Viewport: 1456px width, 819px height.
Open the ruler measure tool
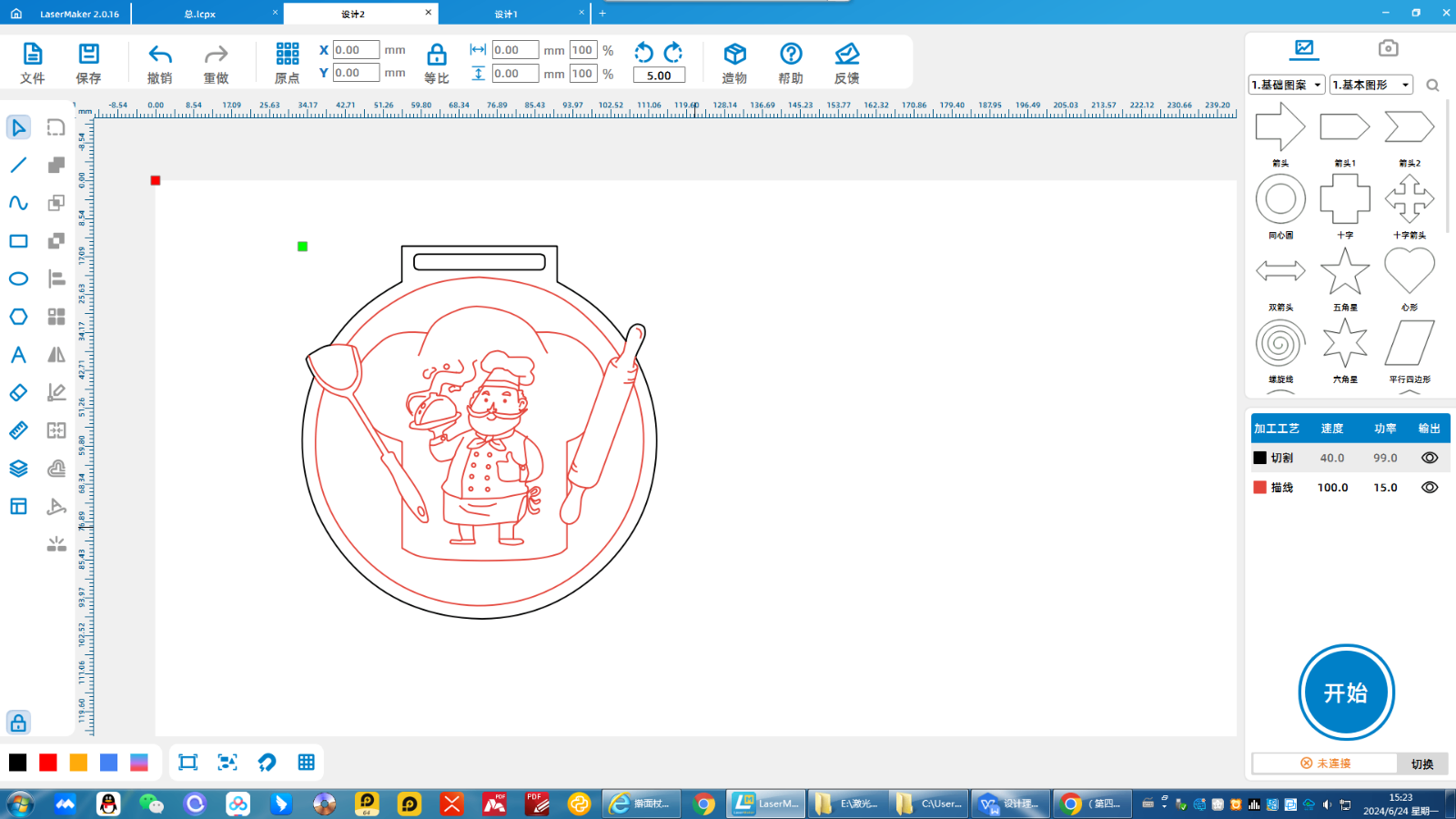coord(18,430)
